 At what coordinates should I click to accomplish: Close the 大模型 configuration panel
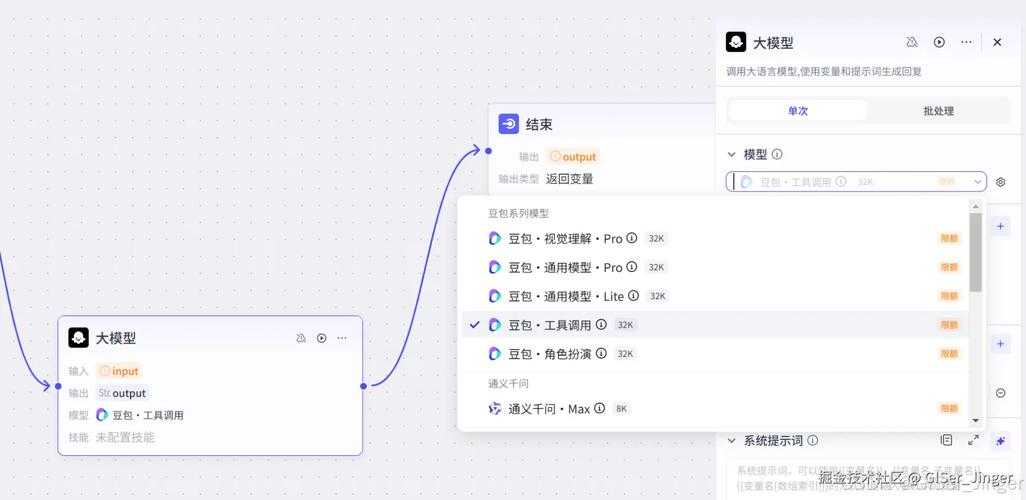[x=997, y=42]
